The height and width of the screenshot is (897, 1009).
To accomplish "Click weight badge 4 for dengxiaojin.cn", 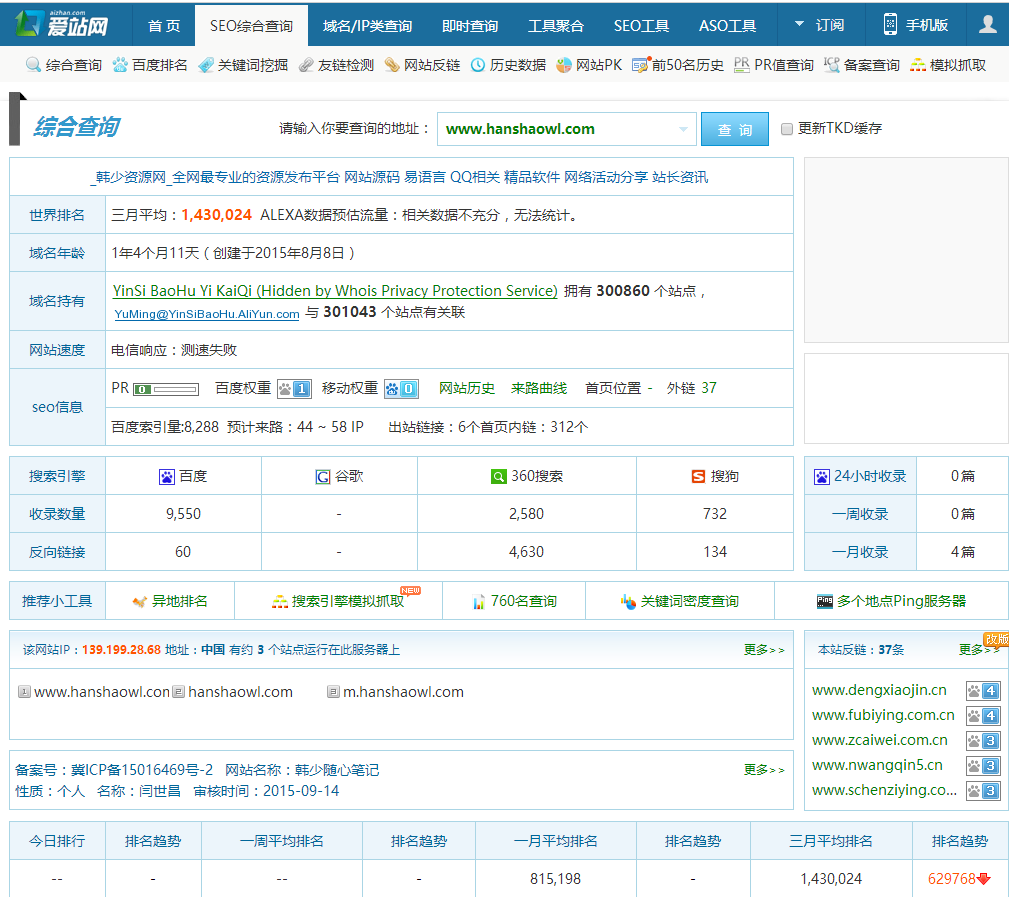I will pos(983,691).
